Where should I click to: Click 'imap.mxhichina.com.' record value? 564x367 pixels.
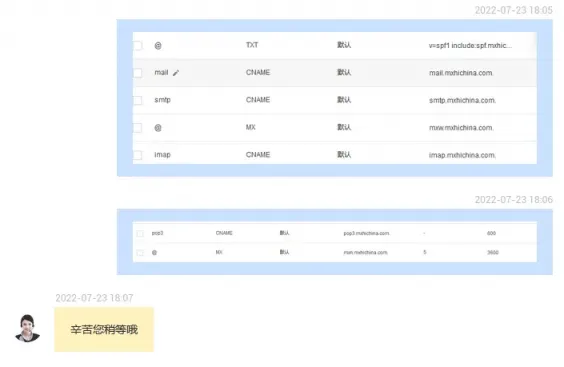pos(462,155)
